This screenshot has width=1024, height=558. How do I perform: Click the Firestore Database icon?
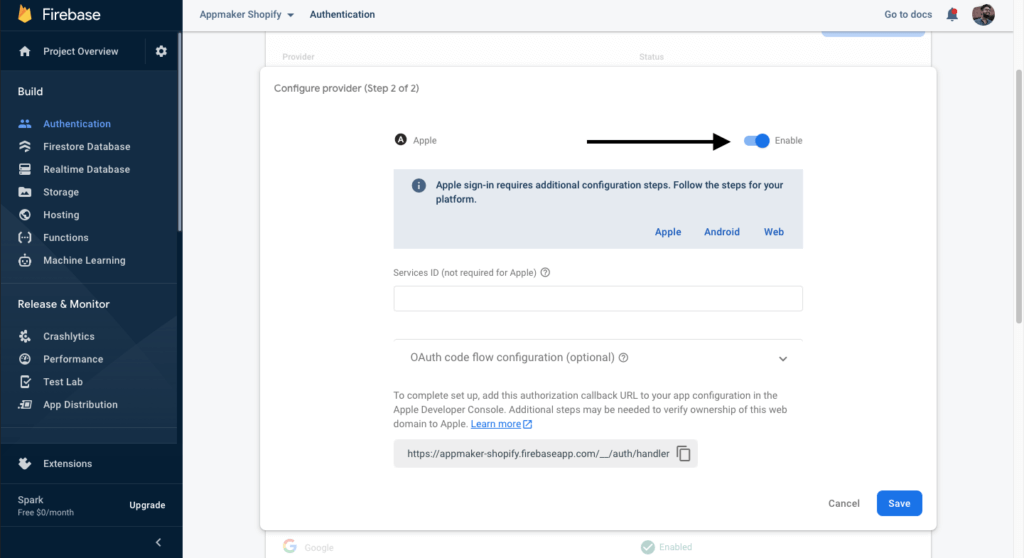click(25, 146)
